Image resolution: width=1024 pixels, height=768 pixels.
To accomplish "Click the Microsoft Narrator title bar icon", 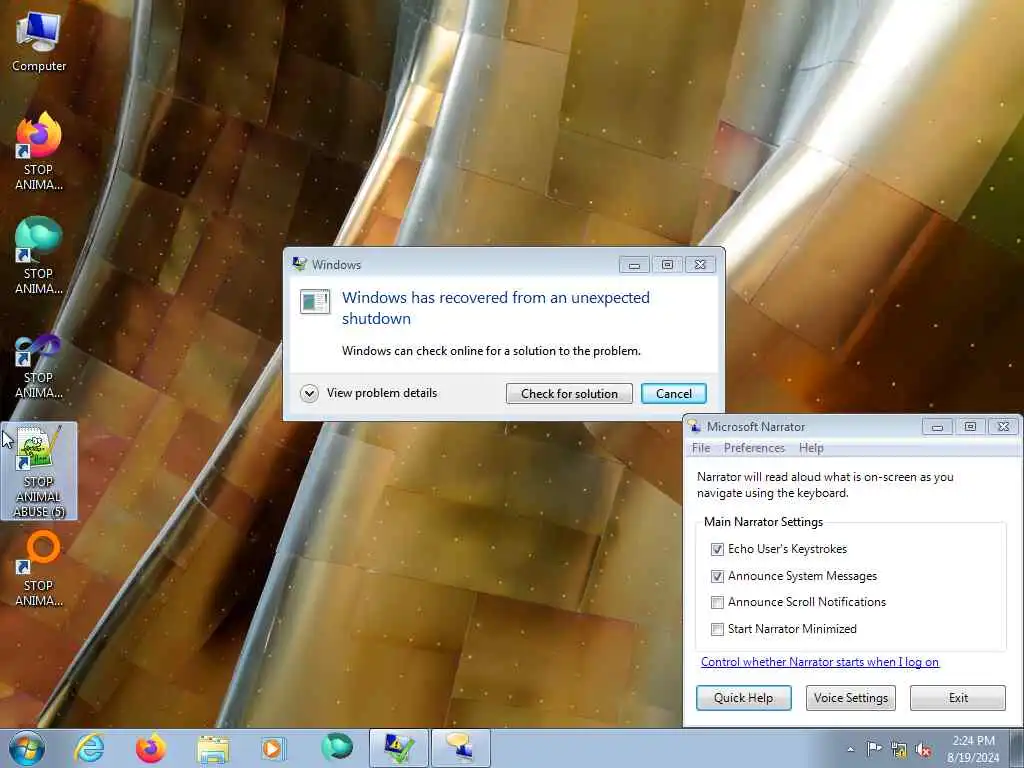I will pos(695,426).
